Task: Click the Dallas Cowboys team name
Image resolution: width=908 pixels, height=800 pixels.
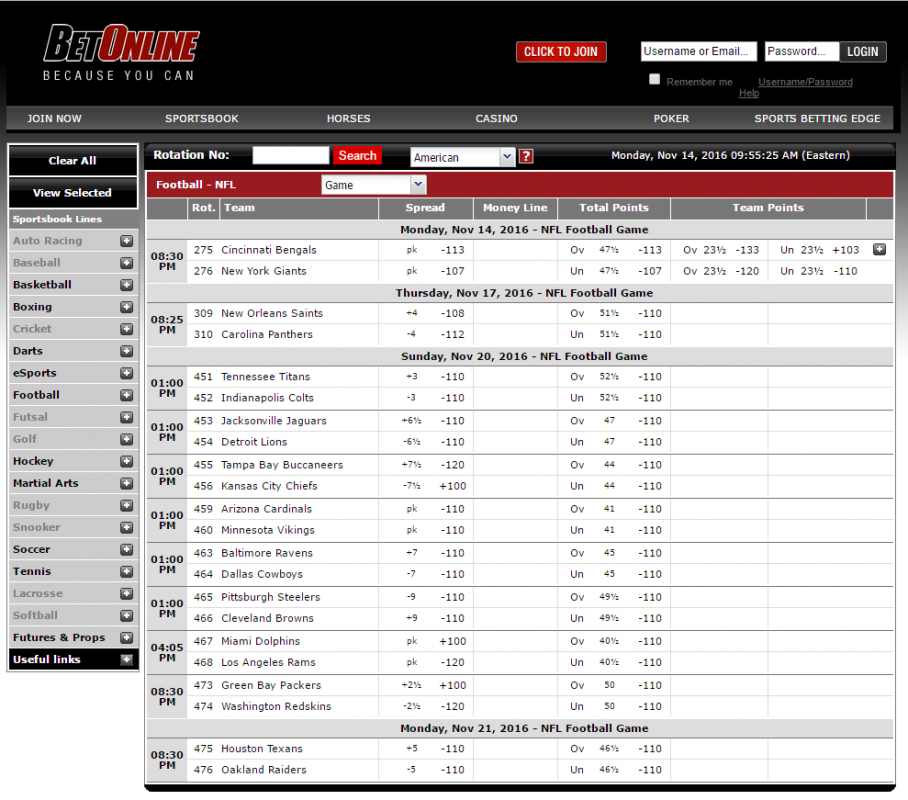Action: click(x=262, y=574)
